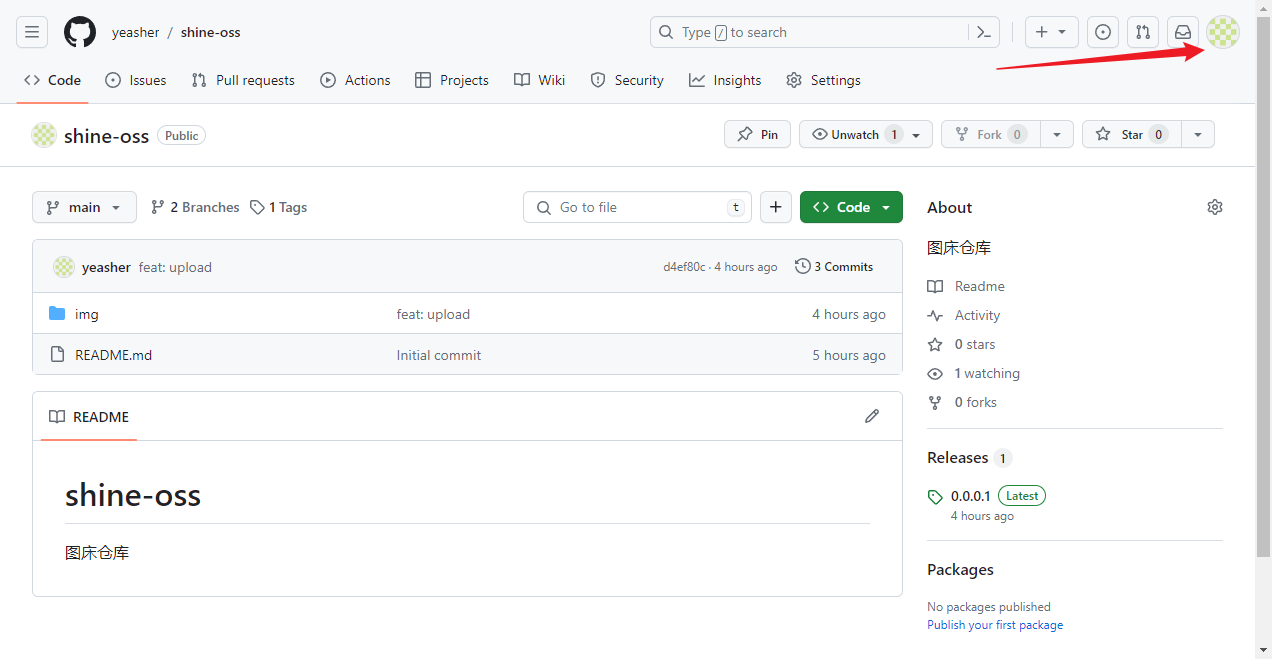This screenshot has height=659, width=1272.
Task: Click the About settings gear icon
Action: pyautogui.click(x=1215, y=207)
